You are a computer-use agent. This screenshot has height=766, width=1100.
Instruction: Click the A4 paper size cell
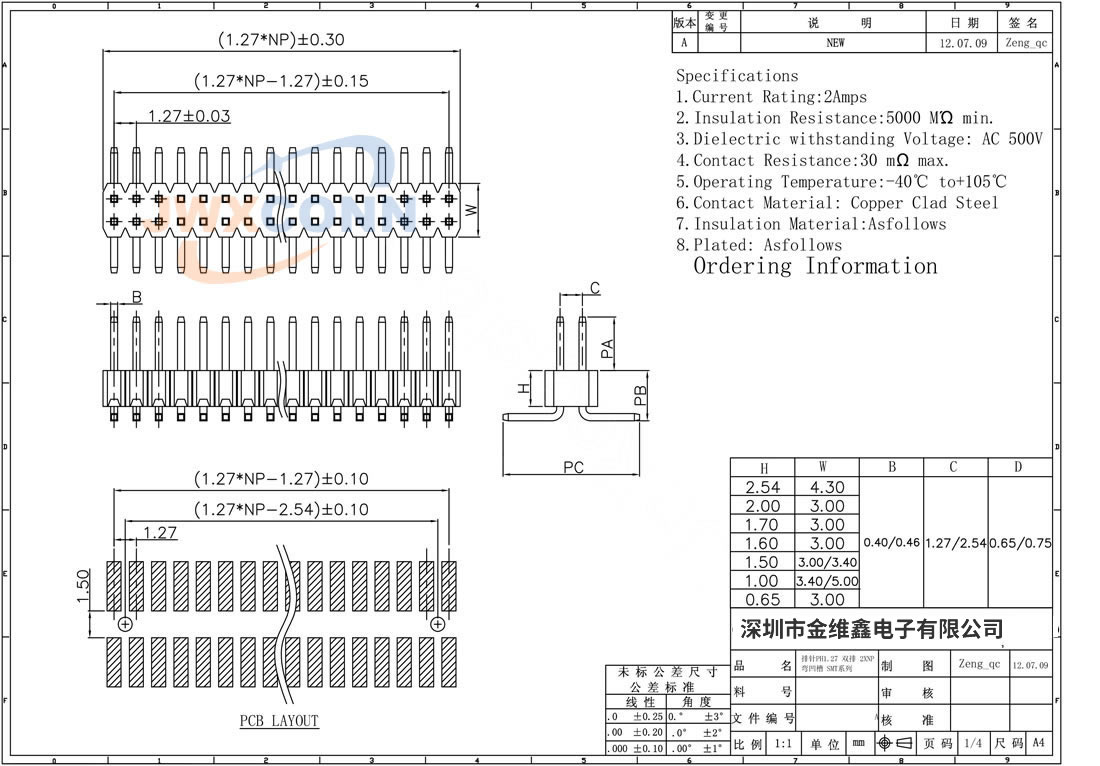1039,744
